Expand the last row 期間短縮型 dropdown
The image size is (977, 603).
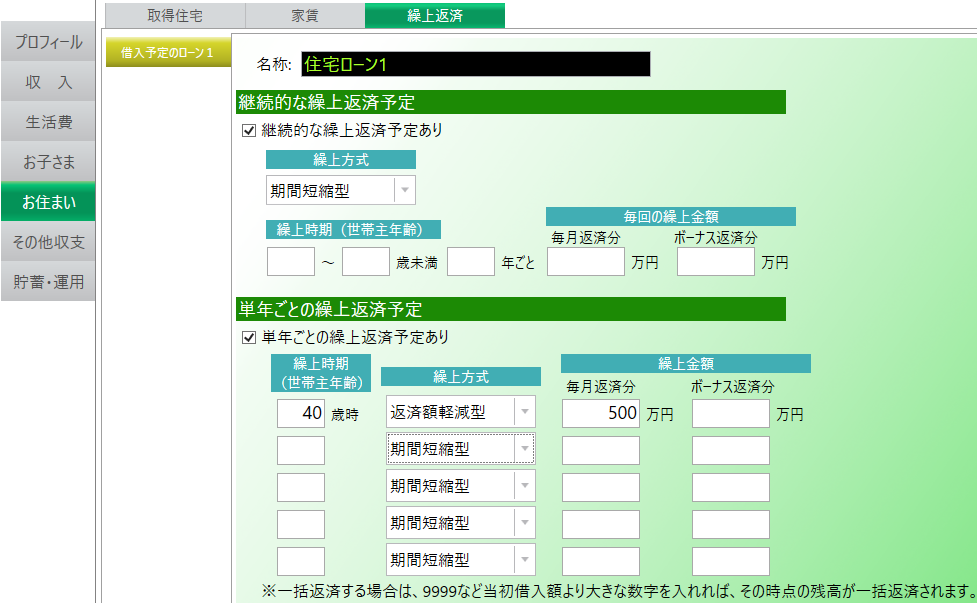523,560
